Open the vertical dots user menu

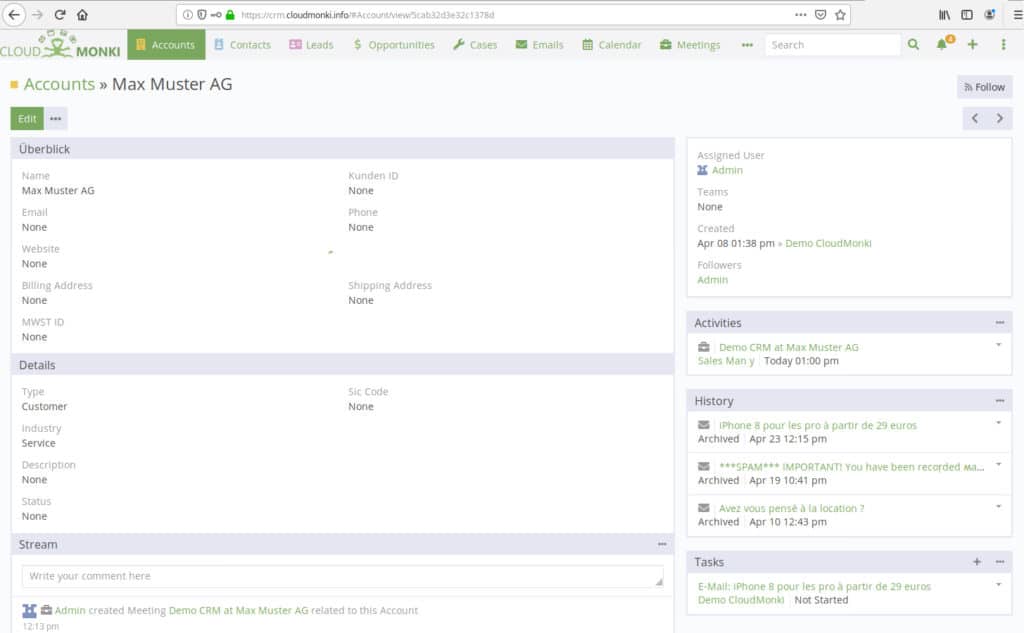click(1003, 45)
